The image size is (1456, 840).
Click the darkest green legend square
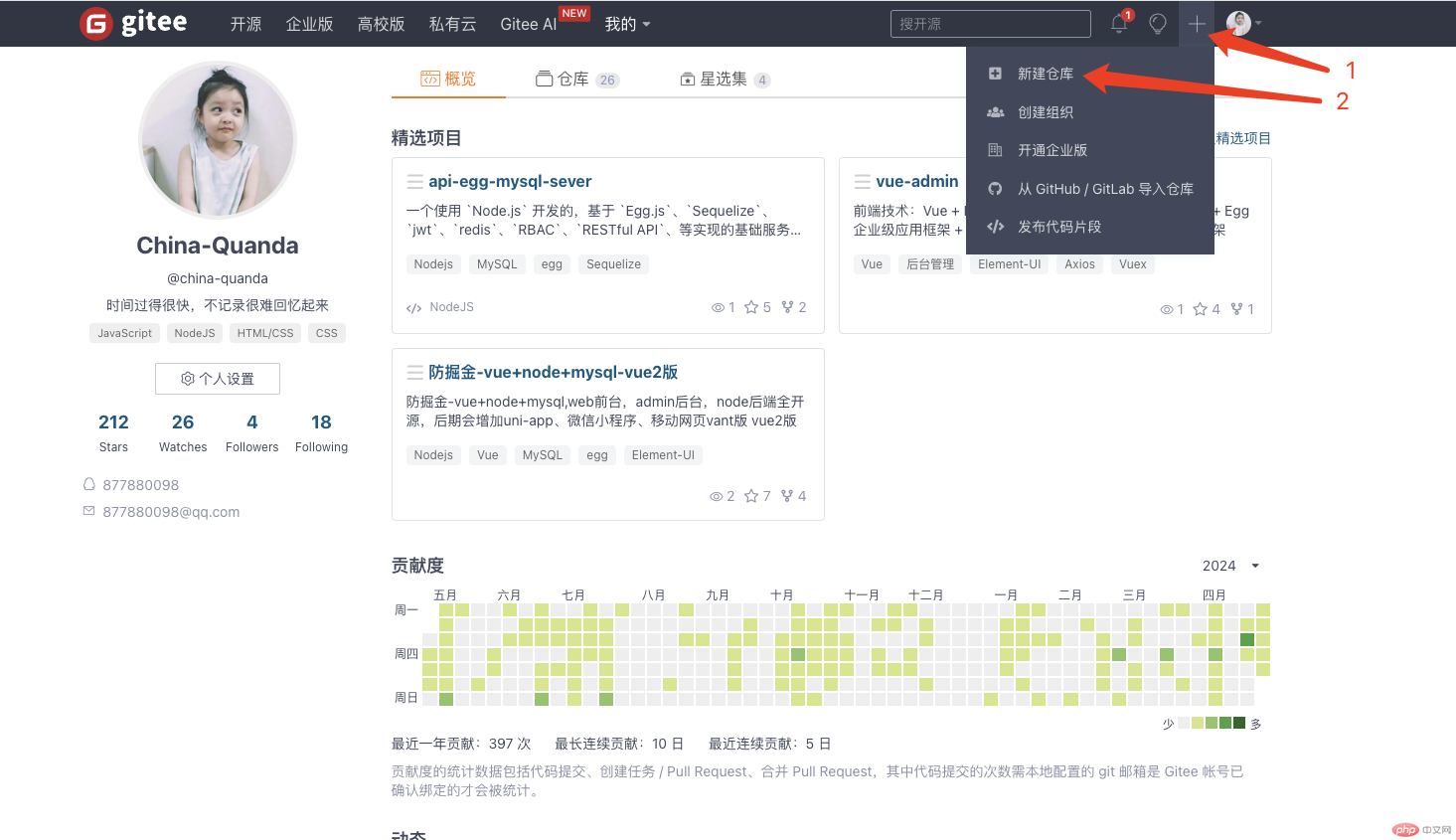[1239, 723]
